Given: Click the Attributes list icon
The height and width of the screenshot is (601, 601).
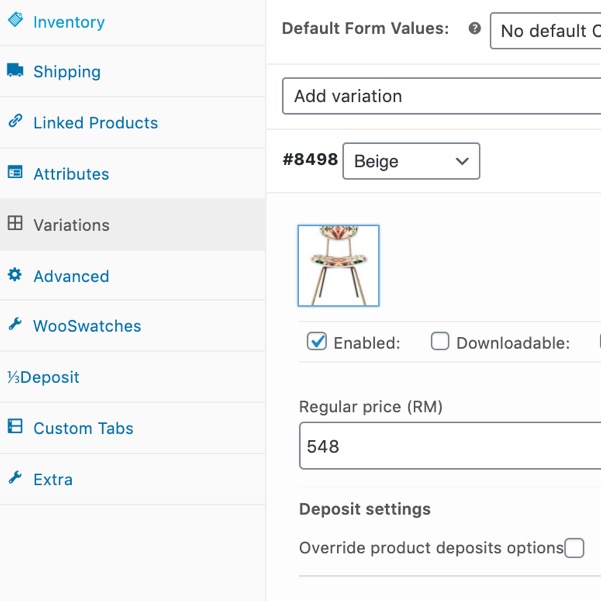Looking at the screenshot, I should [15, 172].
